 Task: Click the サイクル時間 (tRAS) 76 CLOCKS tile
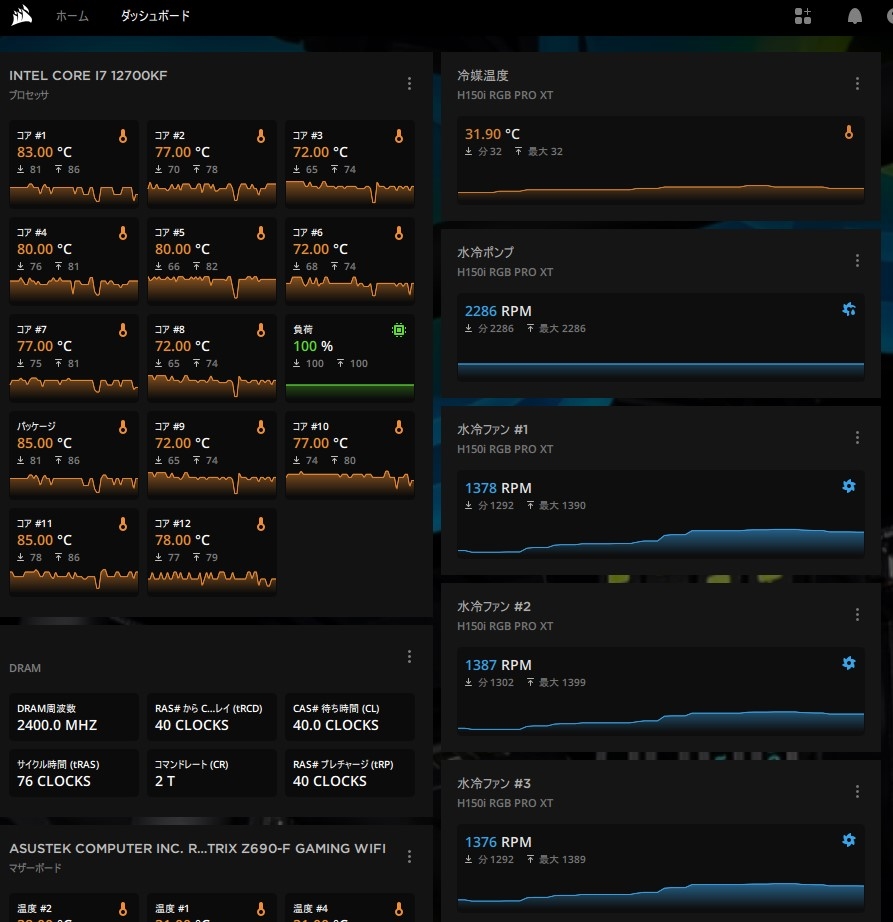click(74, 773)
